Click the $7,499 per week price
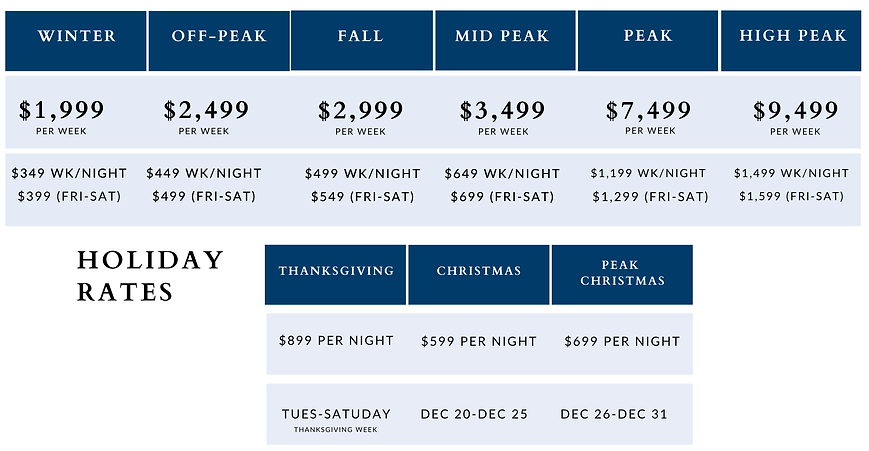The width and height of the screenshot is (869, 451). click(x=649, y=110)
